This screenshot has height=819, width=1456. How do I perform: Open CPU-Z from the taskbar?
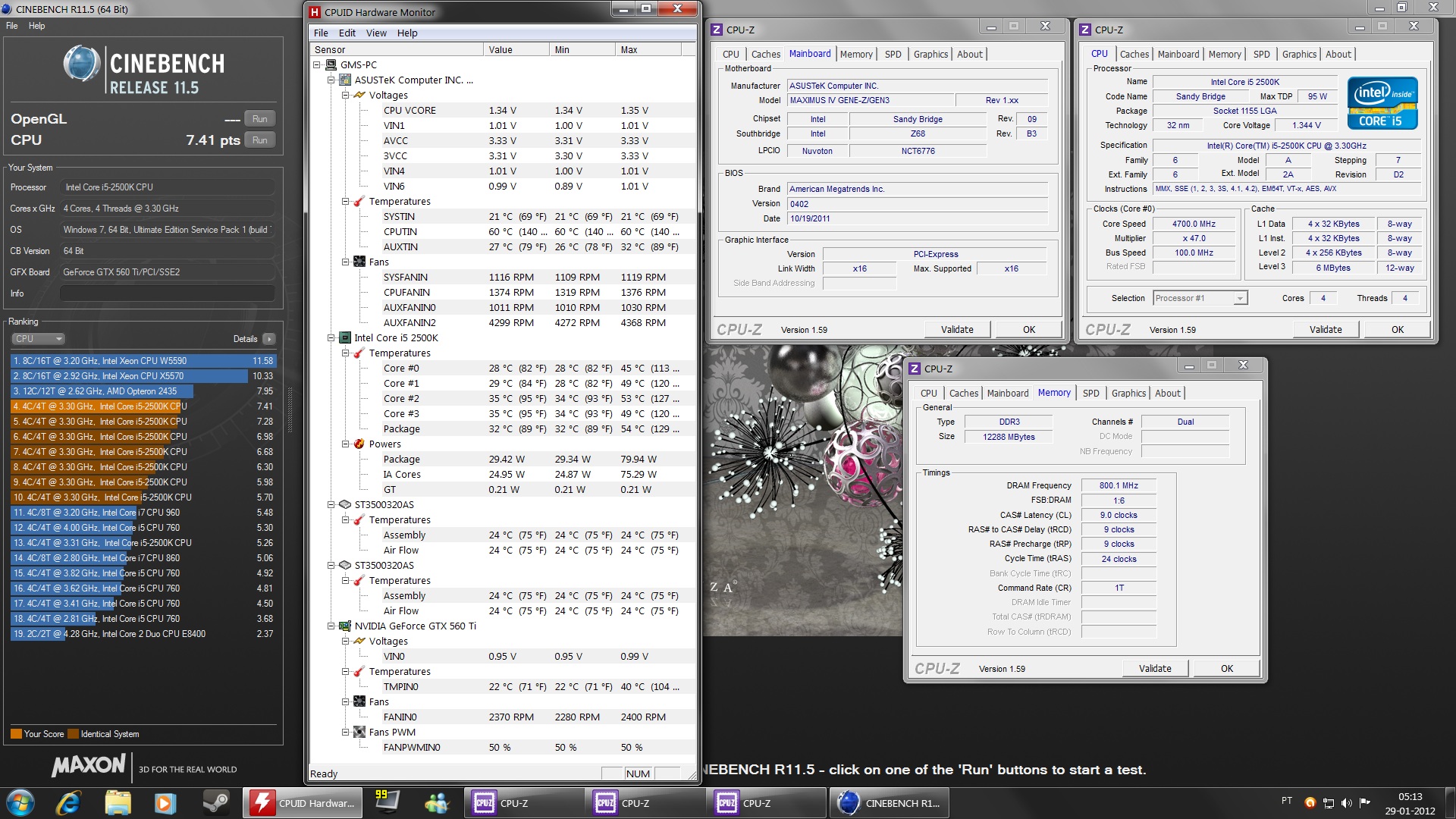[523, 802]
